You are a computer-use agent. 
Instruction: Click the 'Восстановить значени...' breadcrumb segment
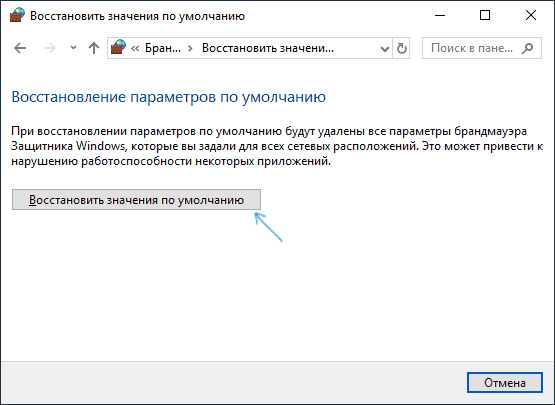268,48
